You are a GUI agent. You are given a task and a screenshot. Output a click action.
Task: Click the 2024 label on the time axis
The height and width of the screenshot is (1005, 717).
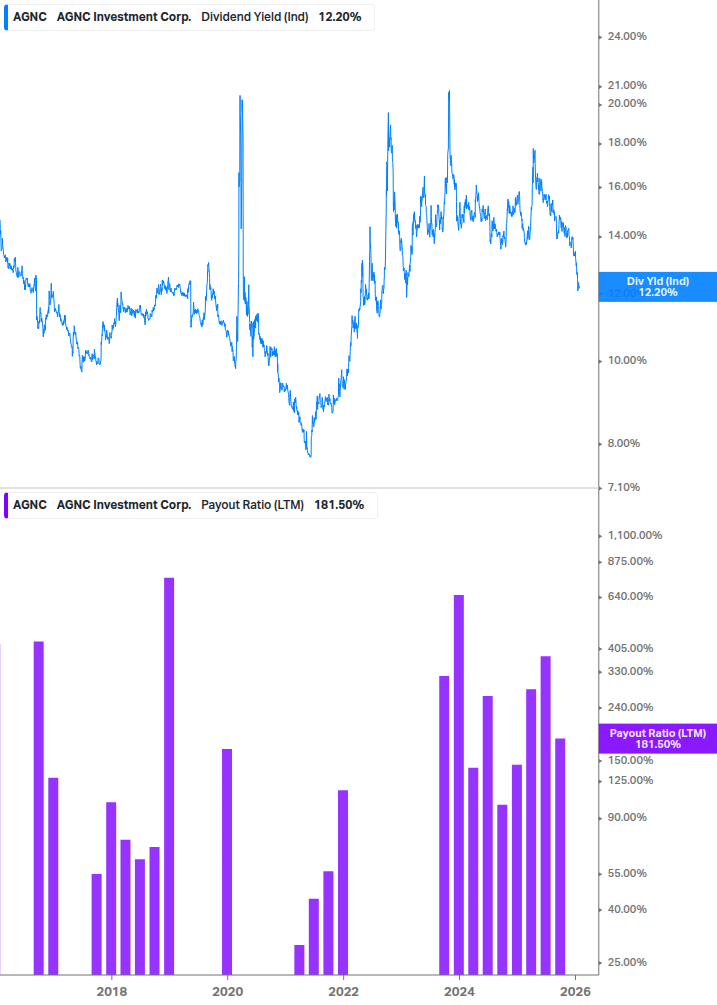(x=459, y=991)
